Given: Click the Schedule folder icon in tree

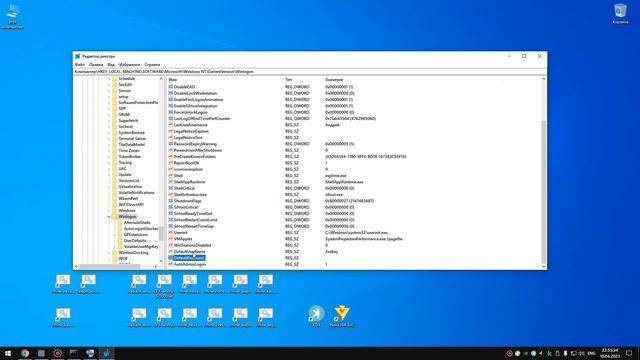Looking at the screenshot, I should pos(115,78).
